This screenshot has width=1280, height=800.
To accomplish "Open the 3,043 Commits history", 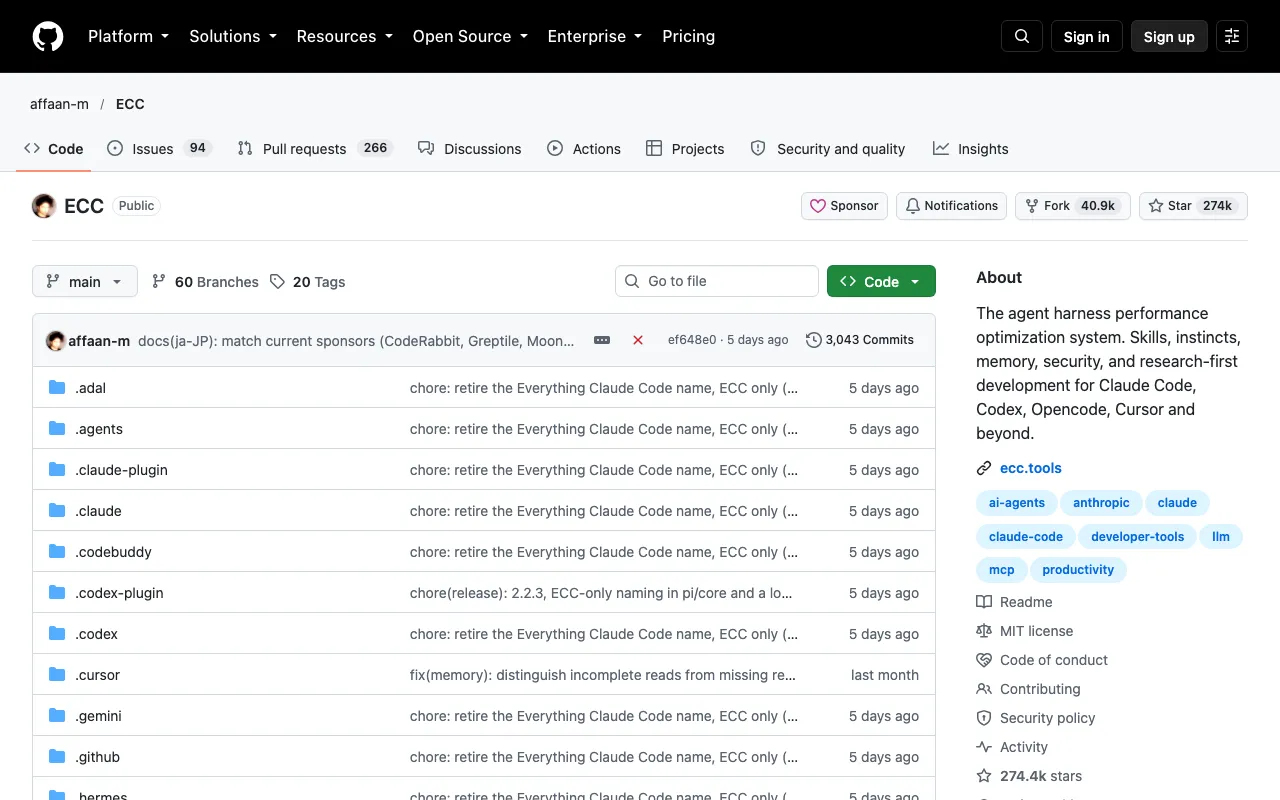I will coord(860,340).
